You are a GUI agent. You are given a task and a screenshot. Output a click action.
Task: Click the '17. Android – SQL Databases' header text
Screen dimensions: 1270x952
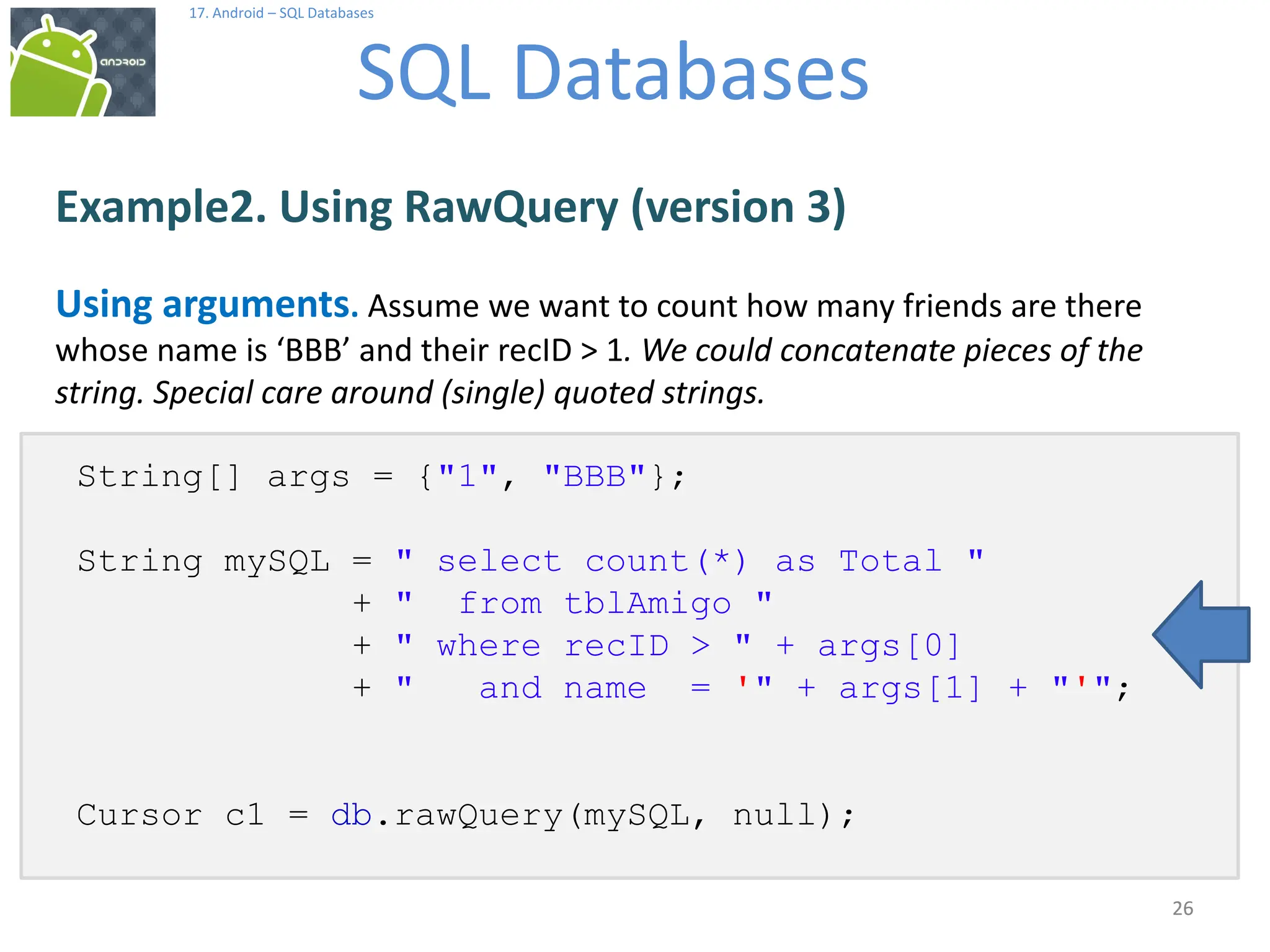(x=281, y=13)
